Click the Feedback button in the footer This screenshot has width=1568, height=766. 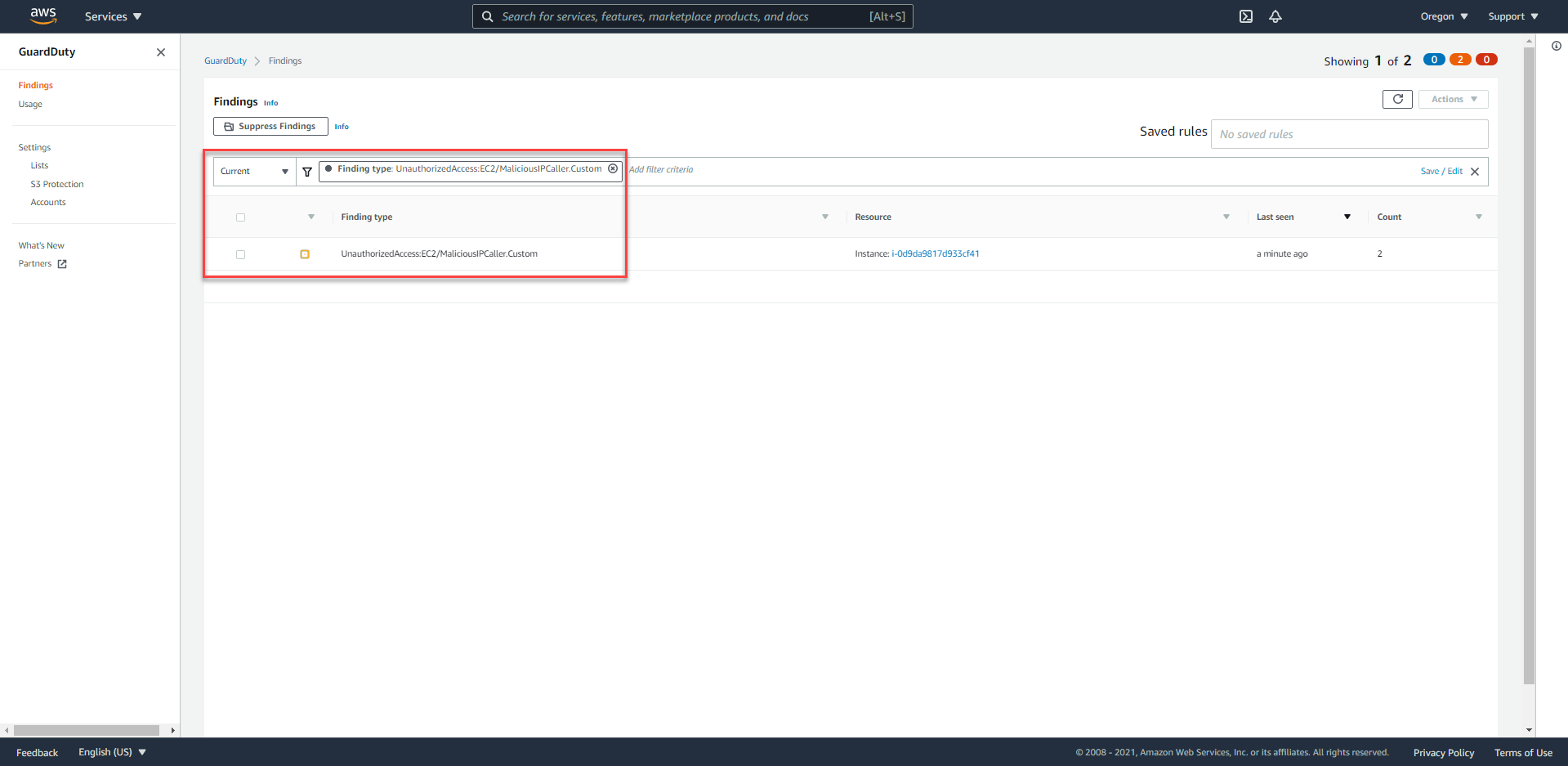pos(37,752)
